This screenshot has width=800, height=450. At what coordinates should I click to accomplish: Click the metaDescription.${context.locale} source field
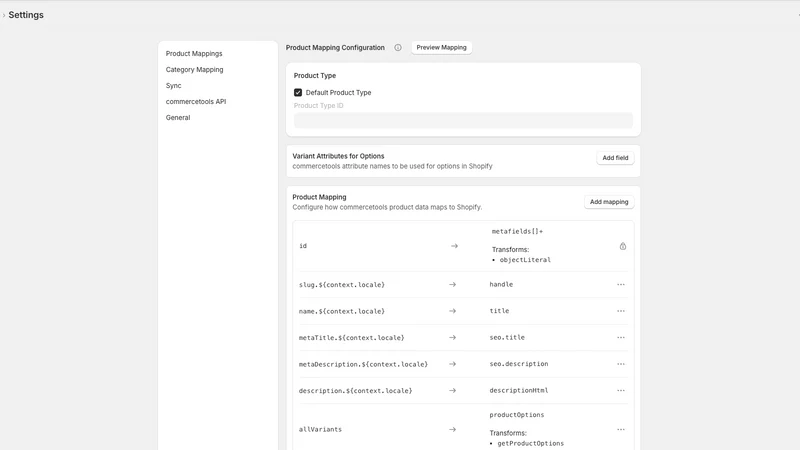363,364
